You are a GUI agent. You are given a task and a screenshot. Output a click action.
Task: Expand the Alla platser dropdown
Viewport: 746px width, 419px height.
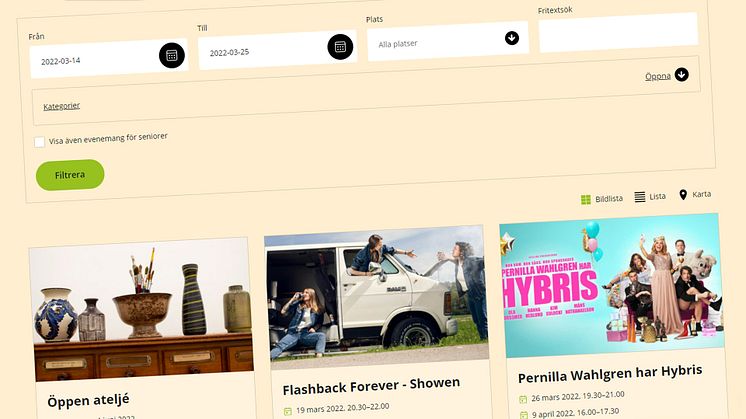[x=511, y=38]
